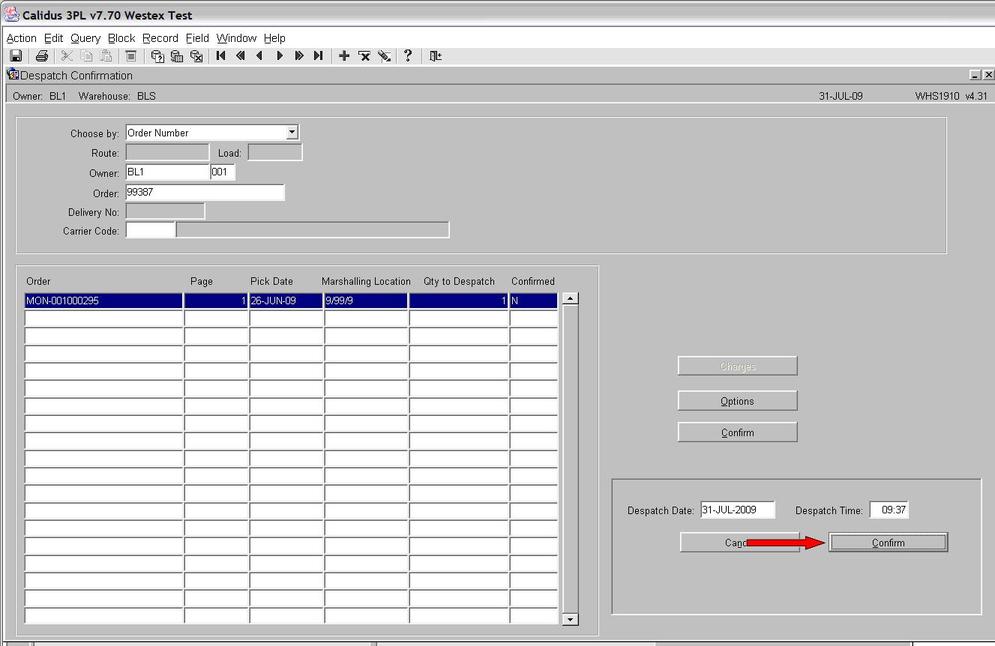Screen dimensions: 995x646
Task: Click the Options button
Action: (x=737, y=401)
